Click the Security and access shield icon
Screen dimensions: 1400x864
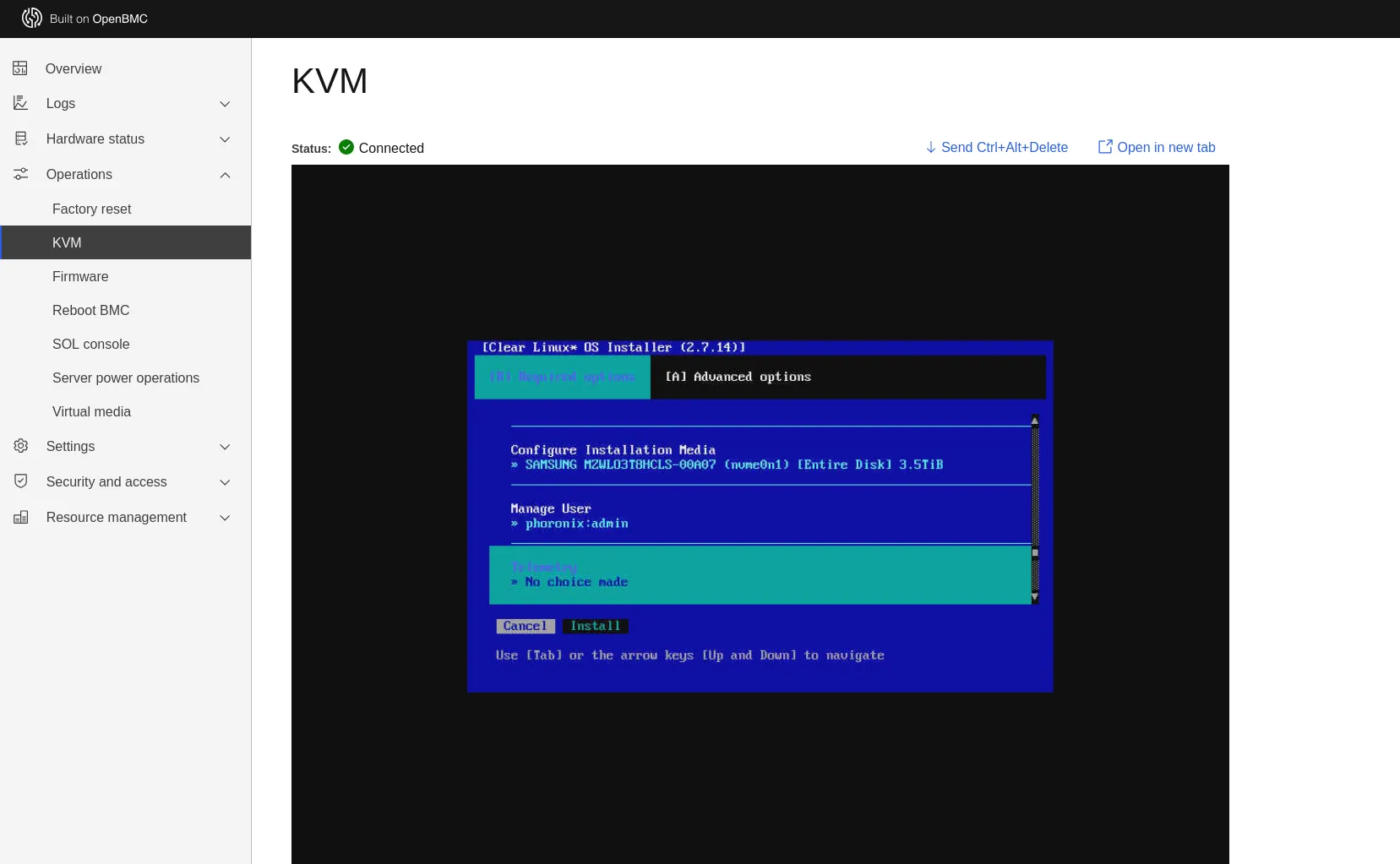click(21, 481)
